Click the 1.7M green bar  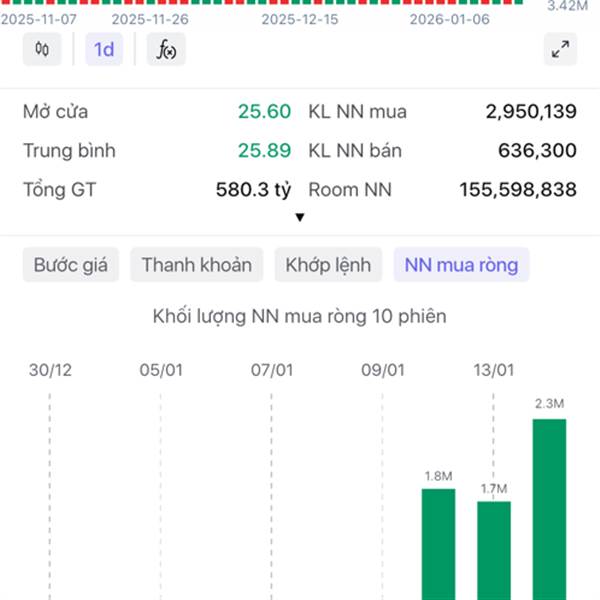pyautogui.click(x=494, y=551)
